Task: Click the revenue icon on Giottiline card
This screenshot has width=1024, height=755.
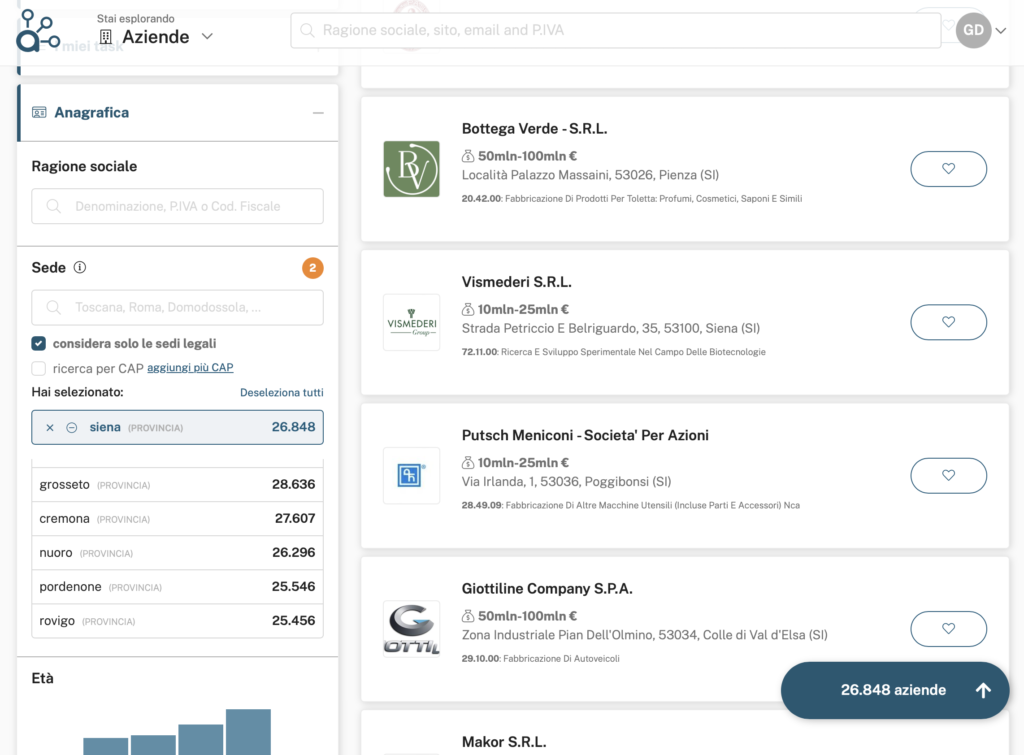Action: click(468, 617)
